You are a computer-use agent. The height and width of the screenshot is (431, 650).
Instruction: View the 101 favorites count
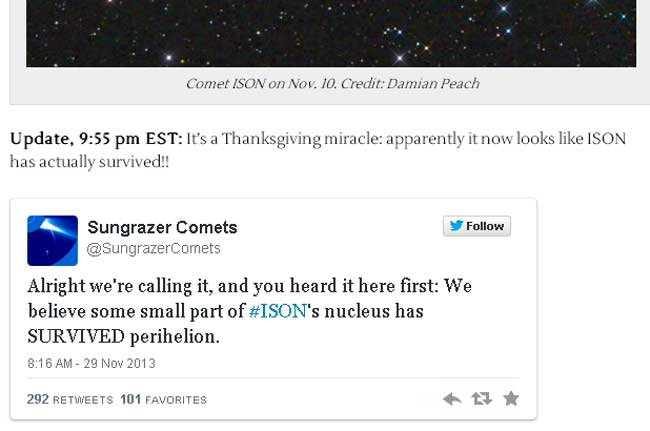[163, 400]
